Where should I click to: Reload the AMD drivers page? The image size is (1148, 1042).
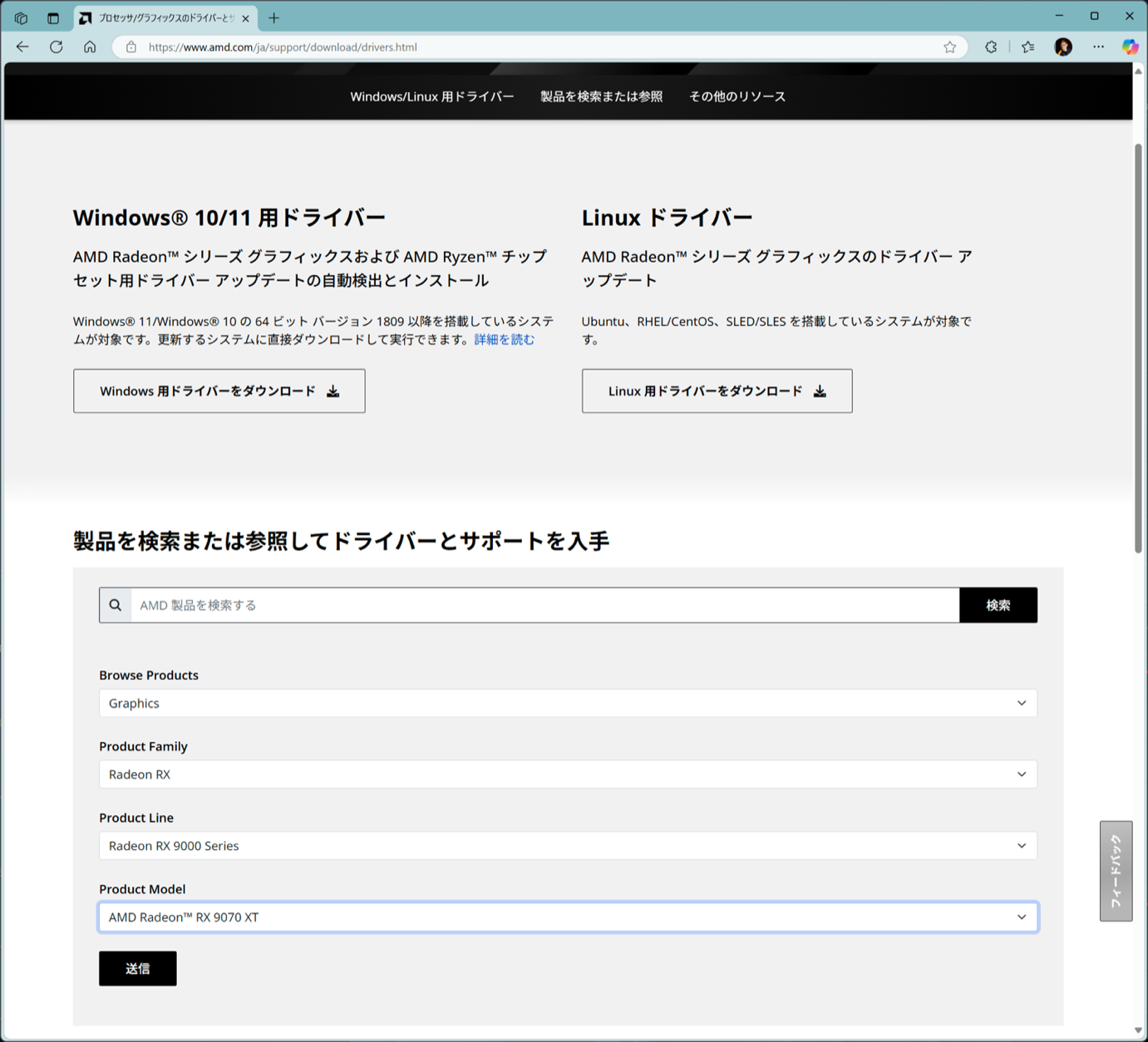[x=57, y=47]
